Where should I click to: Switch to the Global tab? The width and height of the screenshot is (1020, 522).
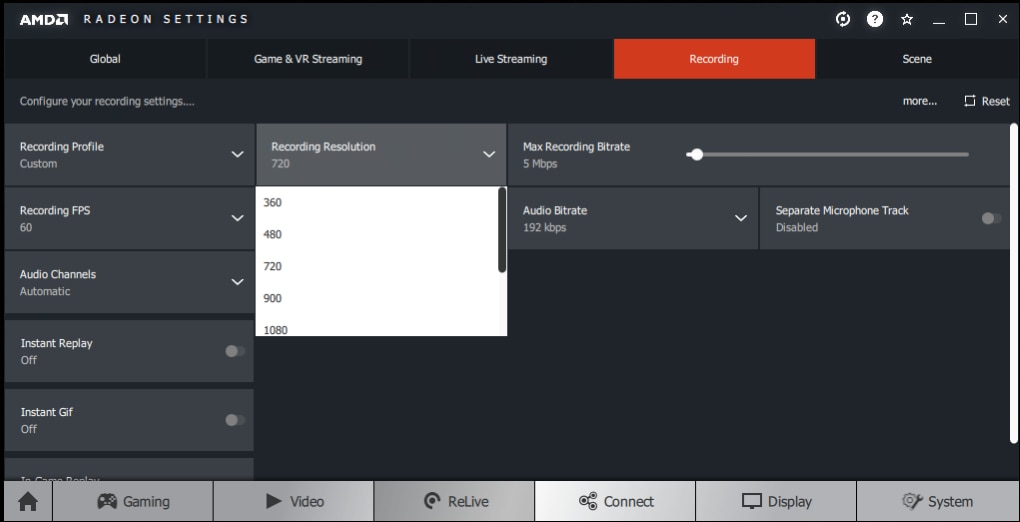(x=105, y=59)
